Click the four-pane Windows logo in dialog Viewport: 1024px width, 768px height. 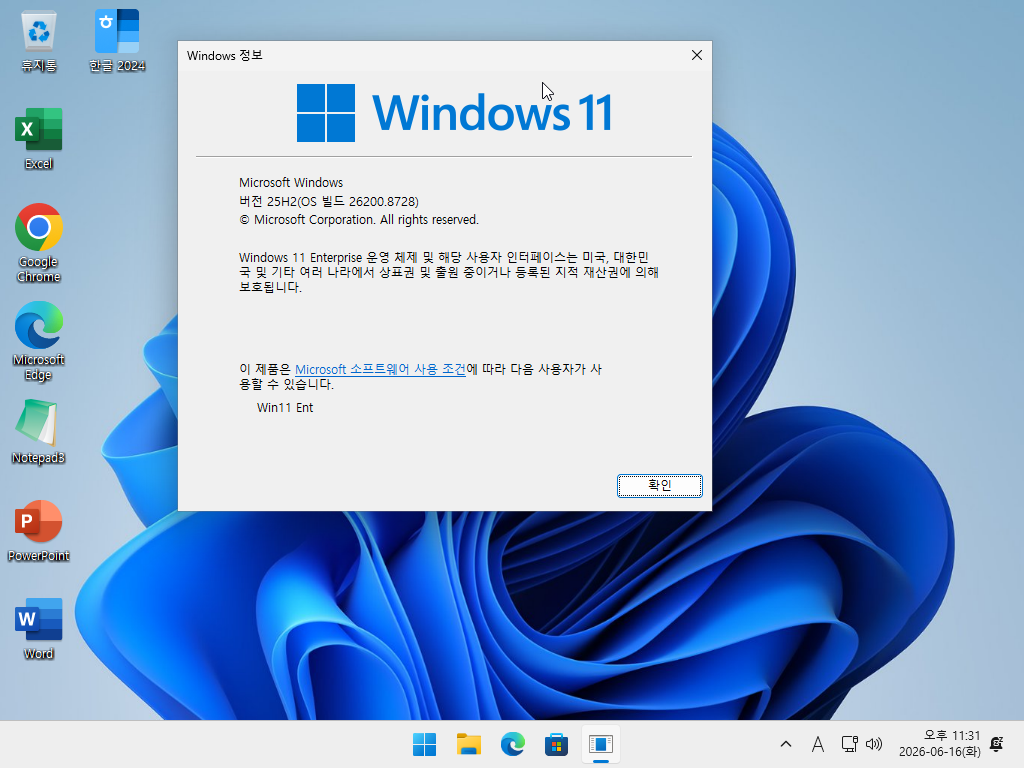[x=326, y=112]
